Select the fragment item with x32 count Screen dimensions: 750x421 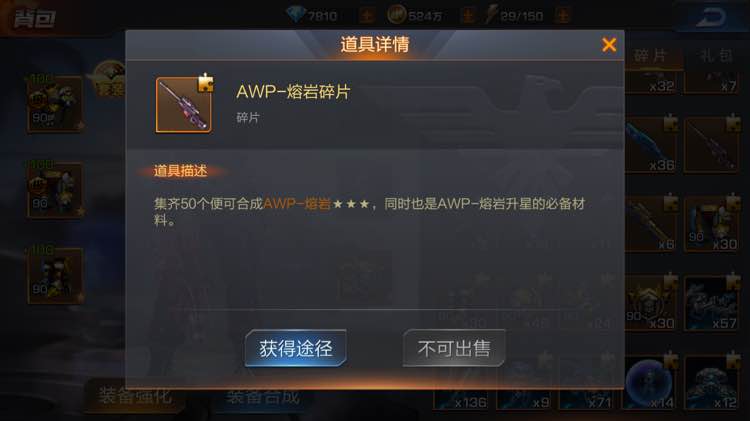click(x=651, y=82)
